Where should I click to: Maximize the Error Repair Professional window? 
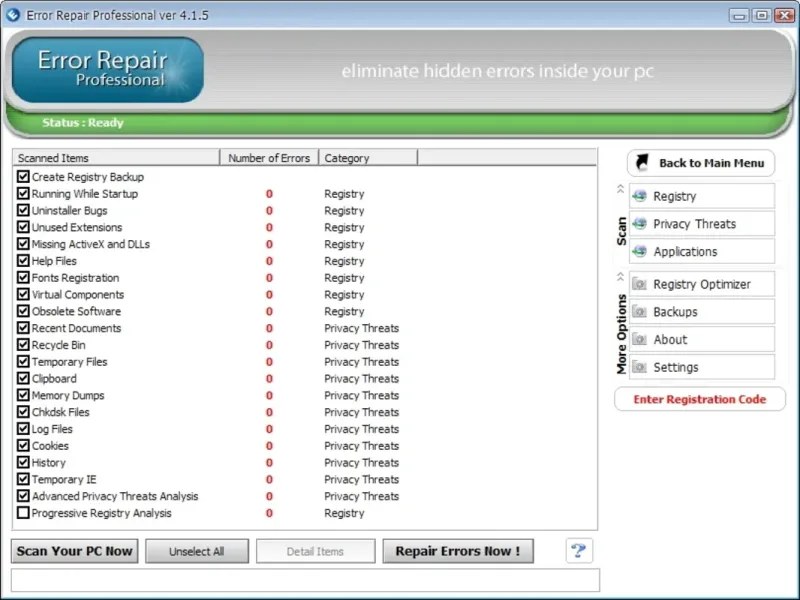(761, 15)
